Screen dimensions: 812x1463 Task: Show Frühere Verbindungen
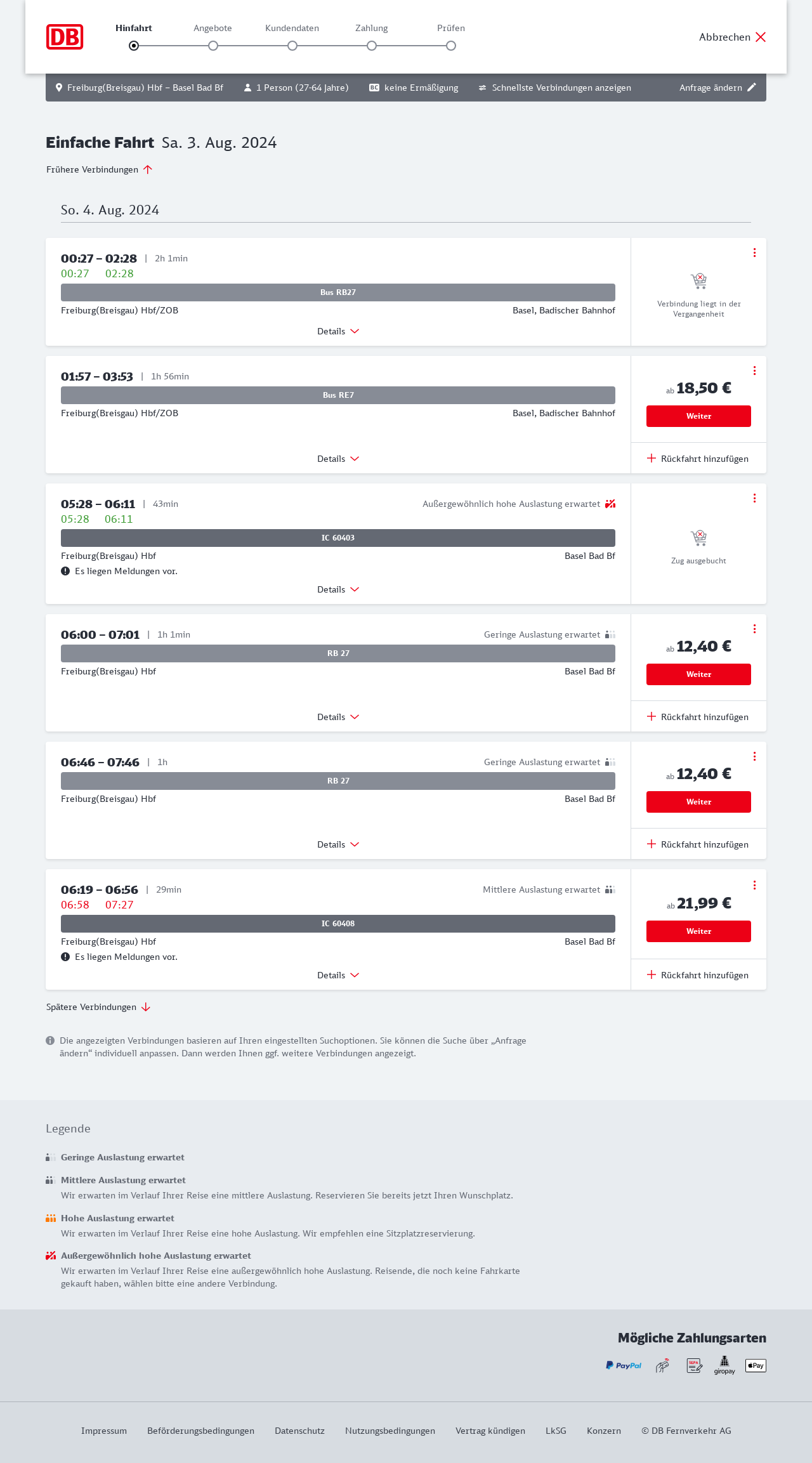[x=100, y=169]
